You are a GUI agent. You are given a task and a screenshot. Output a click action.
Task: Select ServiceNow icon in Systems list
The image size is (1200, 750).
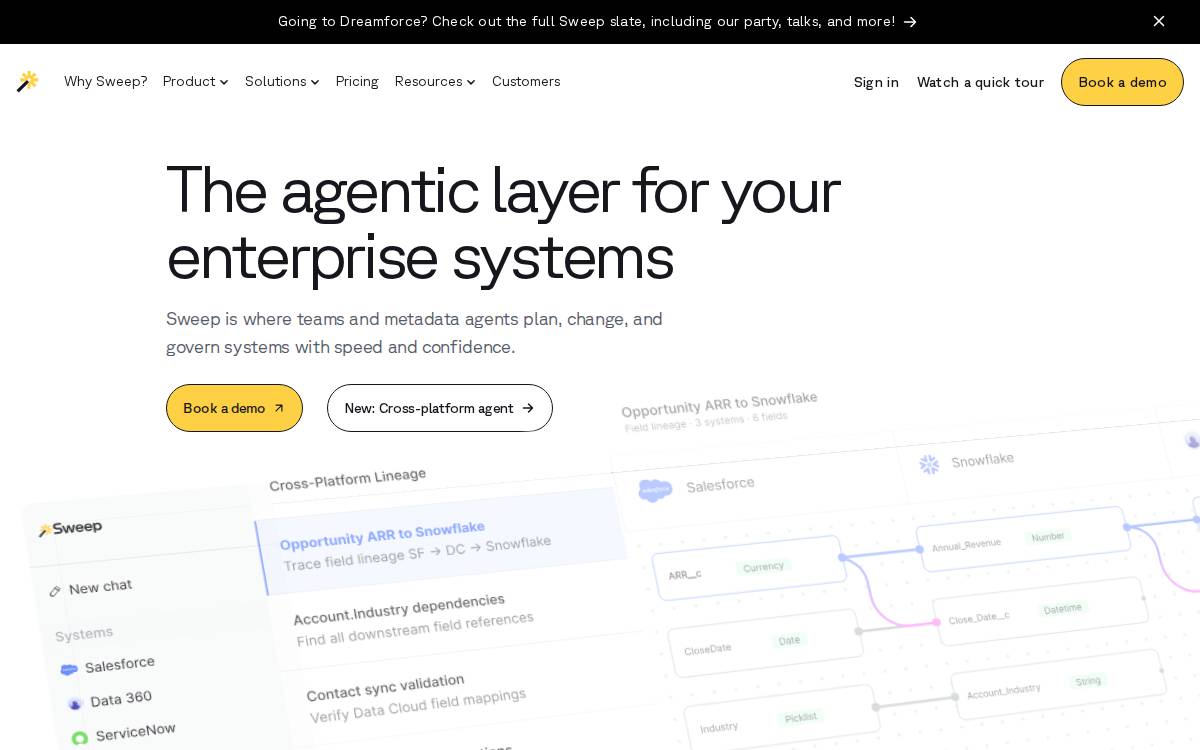(x=80, y=739)
